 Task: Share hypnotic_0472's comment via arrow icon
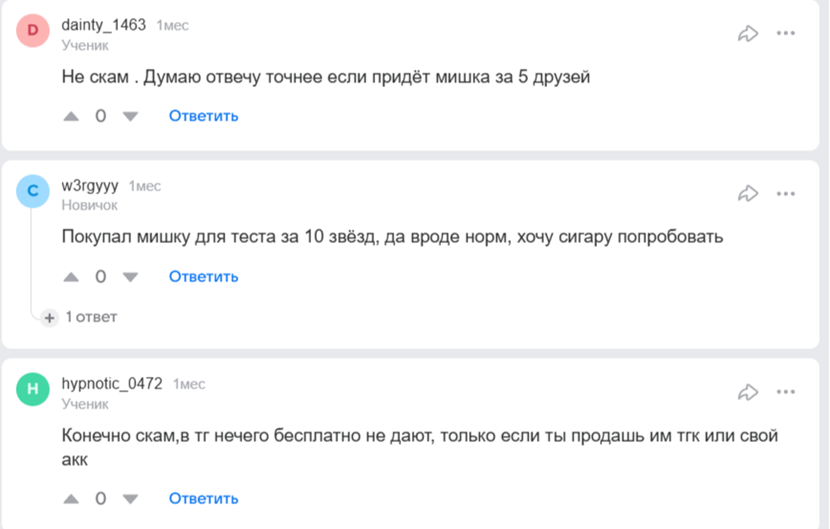[x=748, y=392]
